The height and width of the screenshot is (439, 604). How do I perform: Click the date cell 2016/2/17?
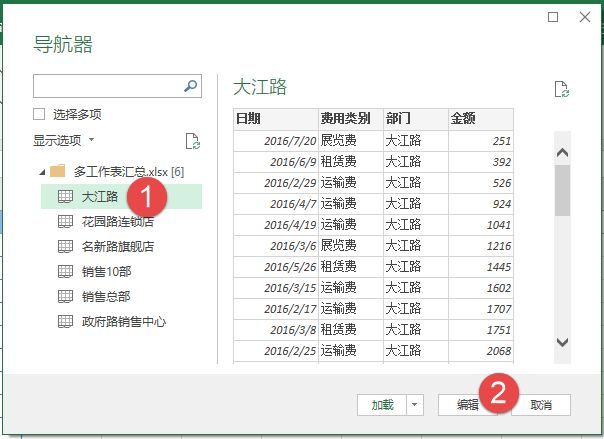[276, 309]
